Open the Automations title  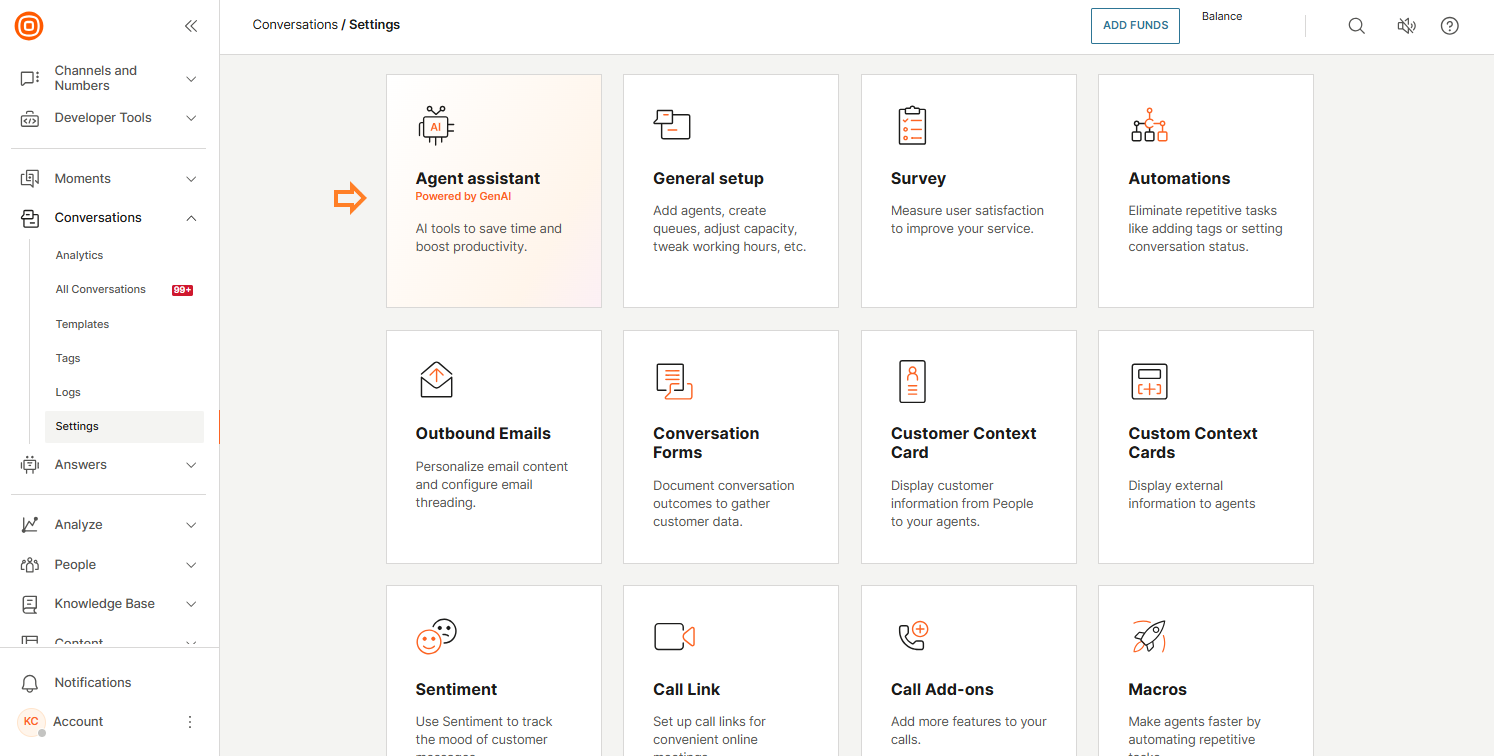[x=1179, y=179]
